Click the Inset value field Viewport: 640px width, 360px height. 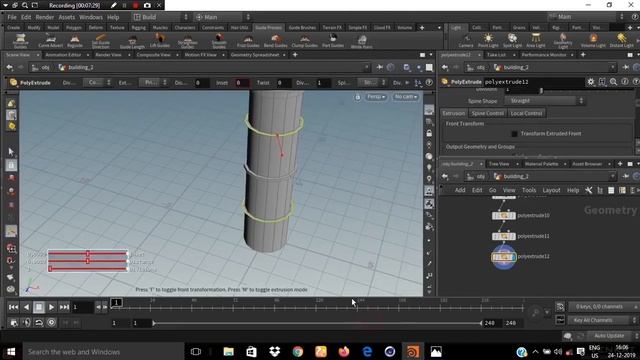pos(242,83)
